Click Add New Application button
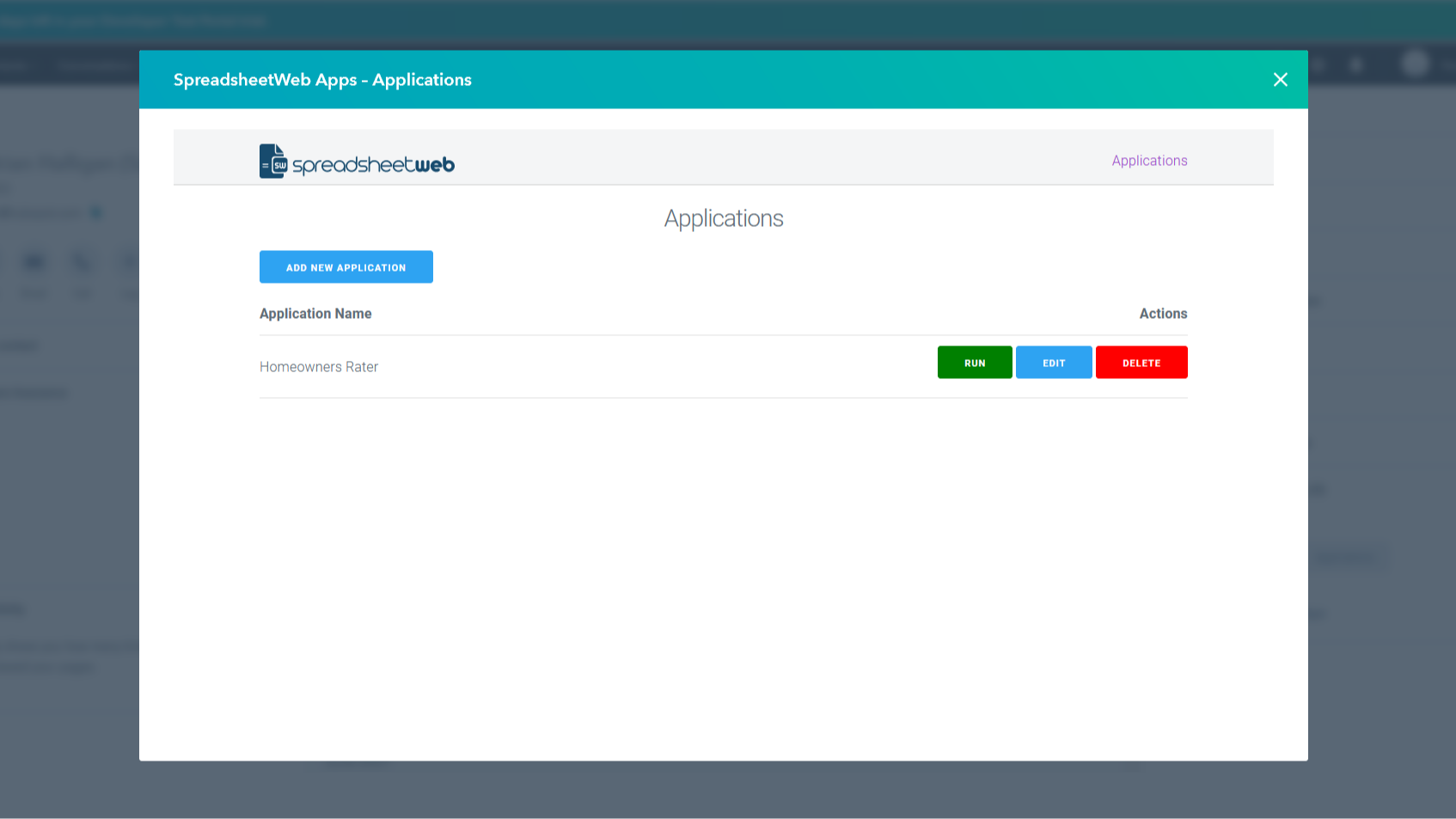This screenshot has height=819, width=1456. pyautogui.click(x=346, y=267)
